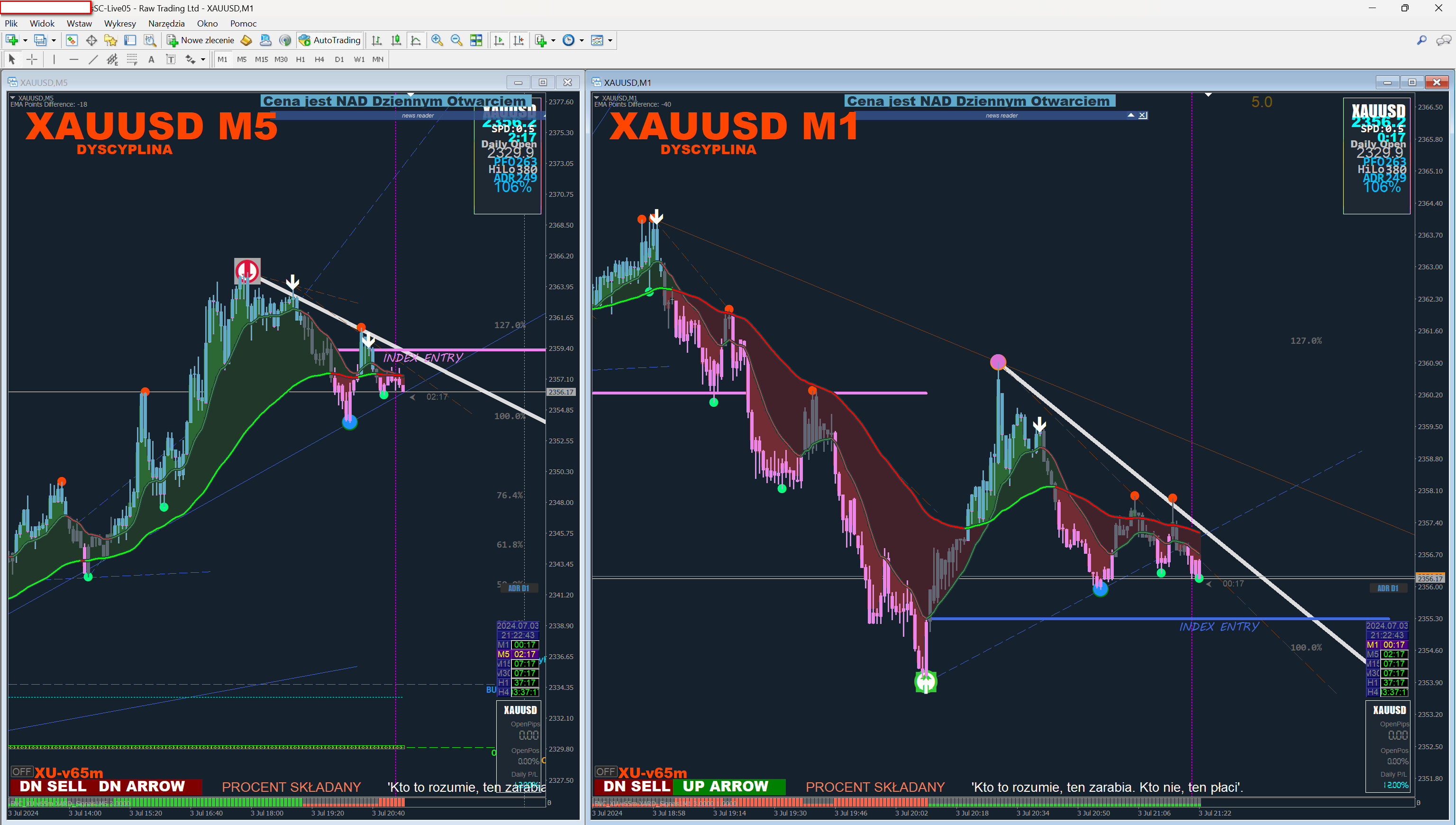
Task: Expand the periodicity clock dropdown arrow
Action: (x=582, y=40)
